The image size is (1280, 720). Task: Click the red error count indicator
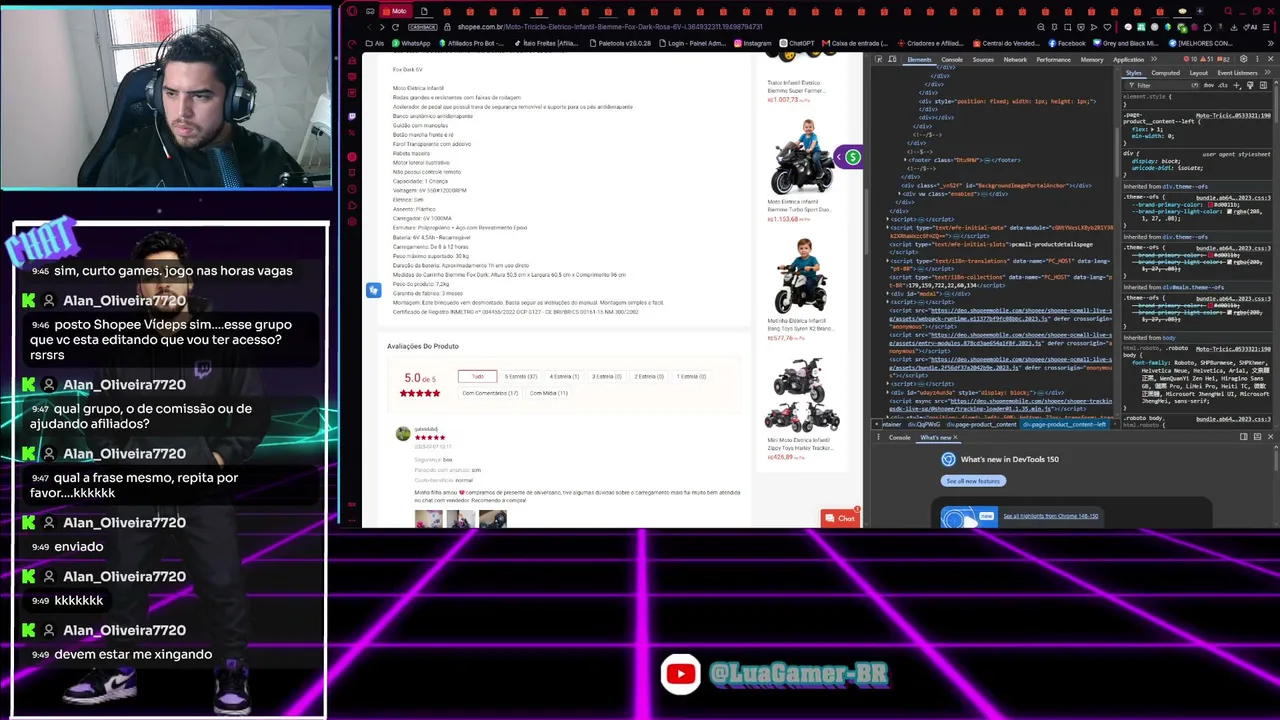pos(1190,59)
